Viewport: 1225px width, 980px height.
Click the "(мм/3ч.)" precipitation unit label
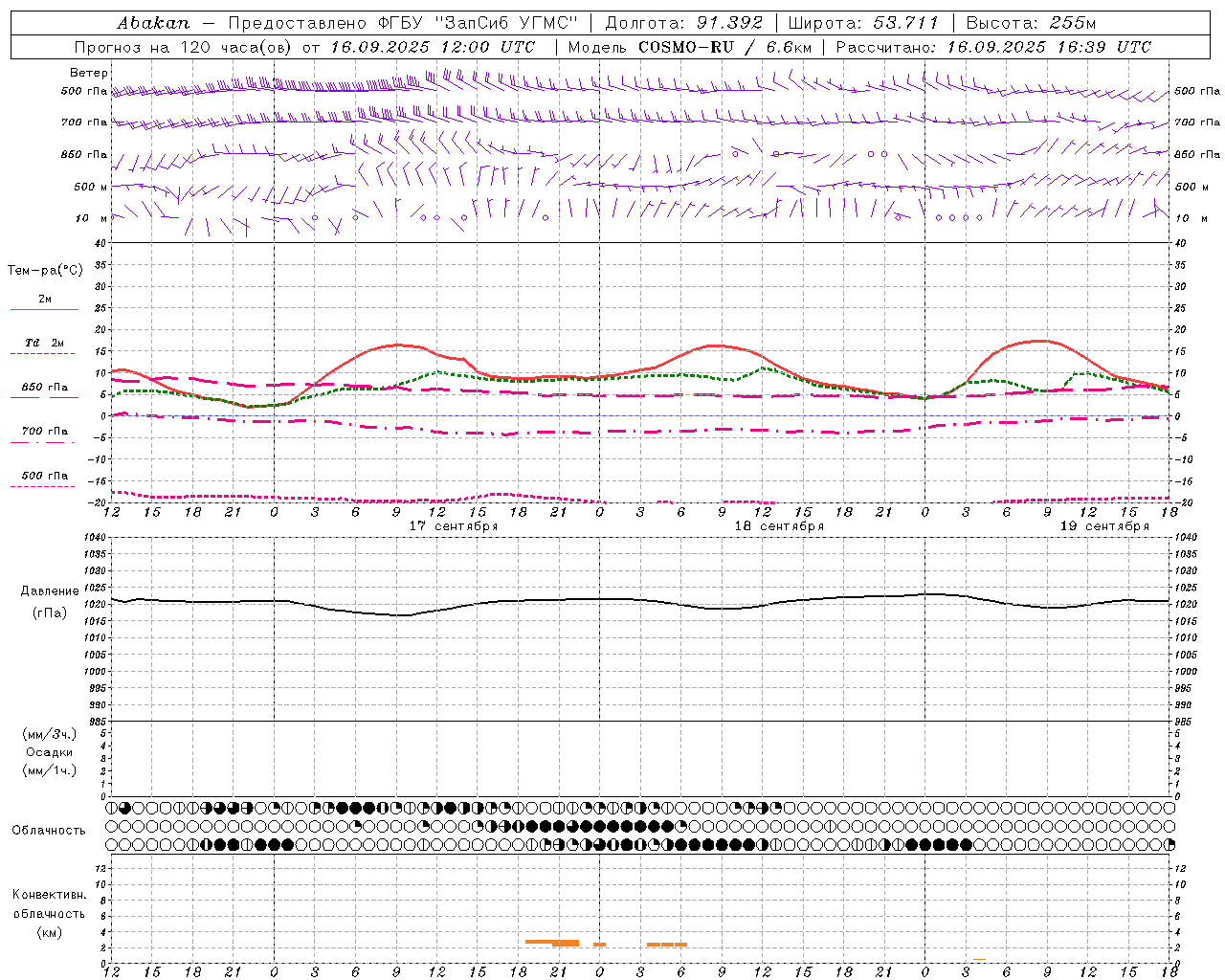coord(50,734)
